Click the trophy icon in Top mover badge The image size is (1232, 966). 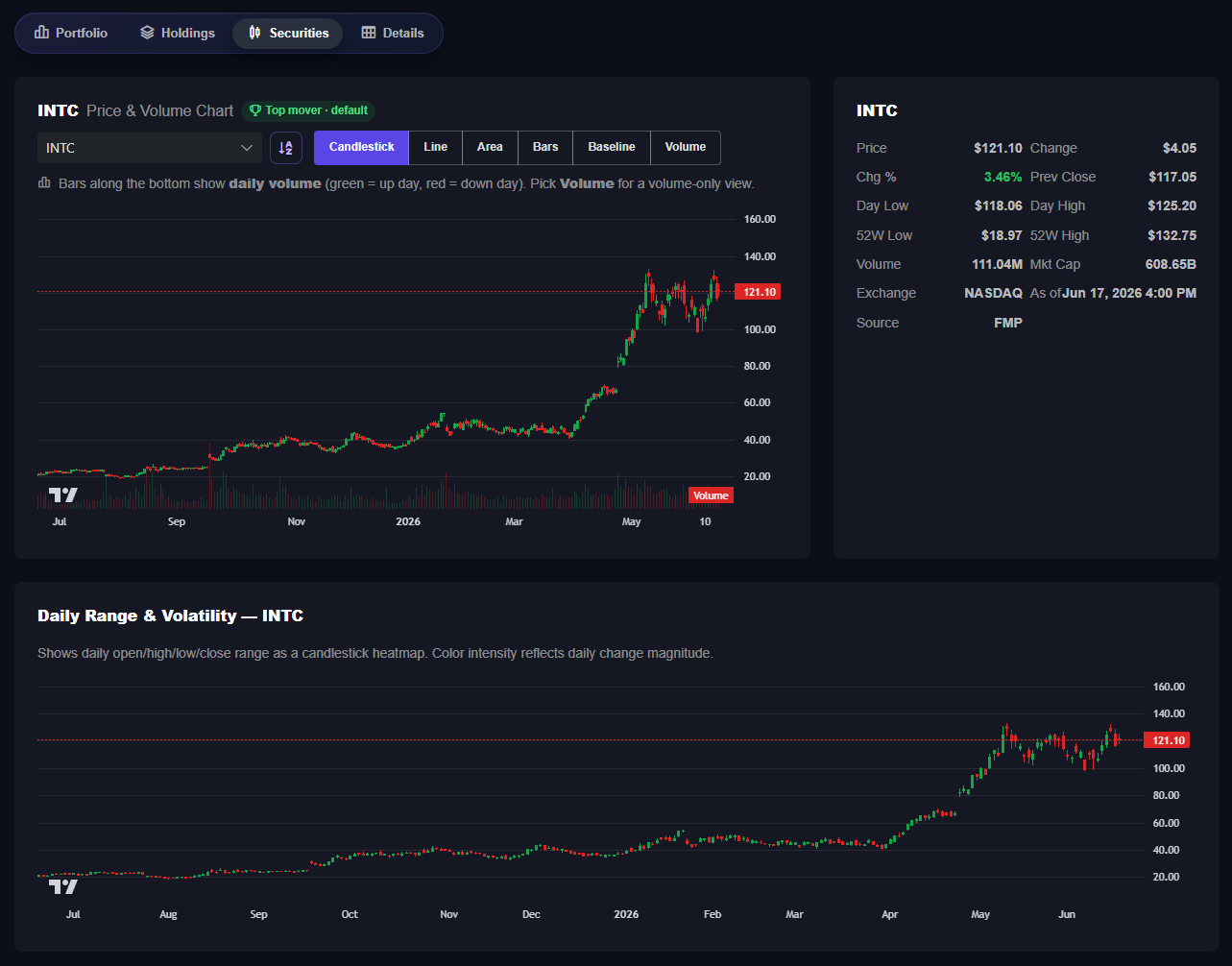click(255, 110)
